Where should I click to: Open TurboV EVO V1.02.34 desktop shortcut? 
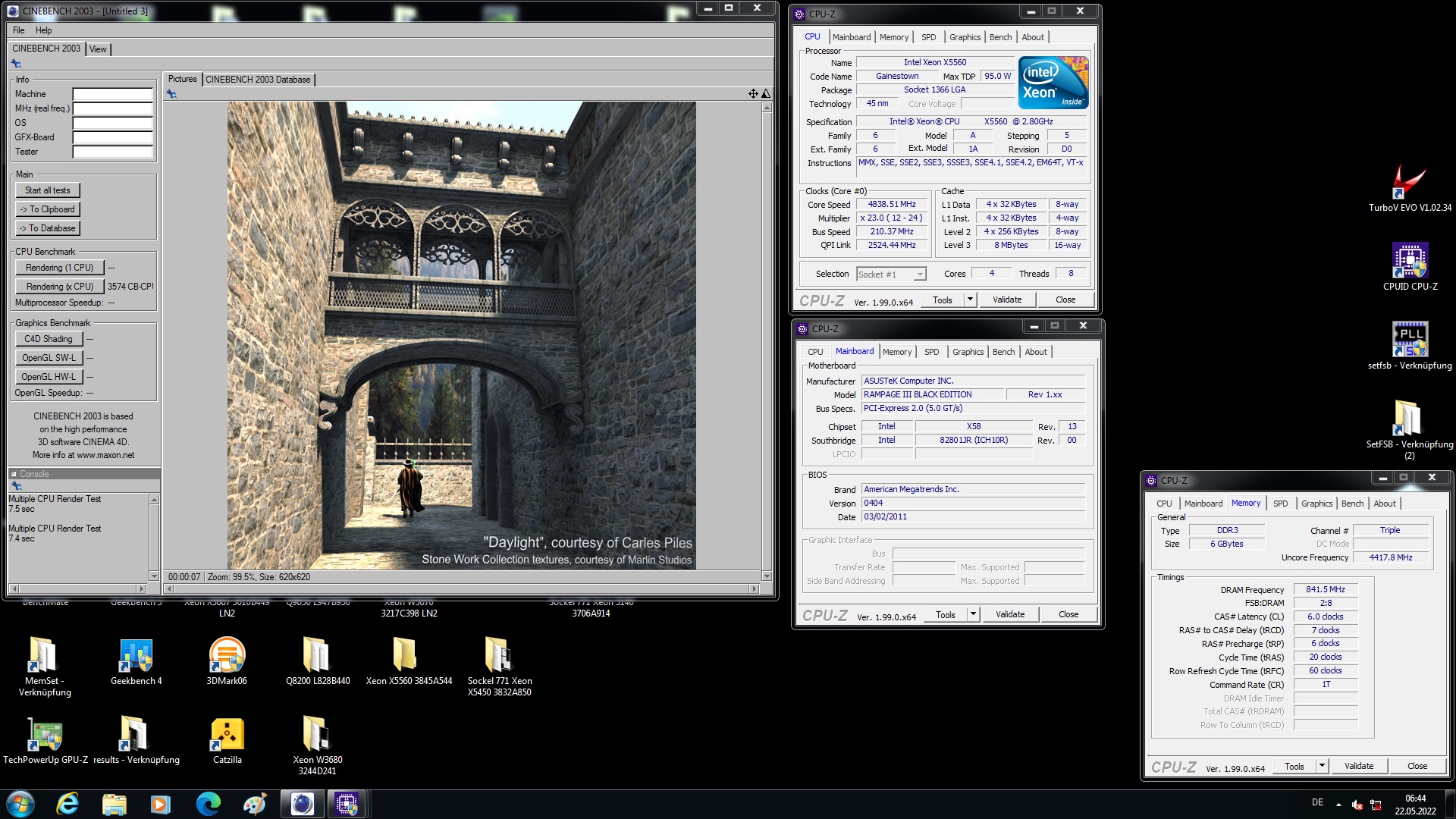tap(1409, 189)
